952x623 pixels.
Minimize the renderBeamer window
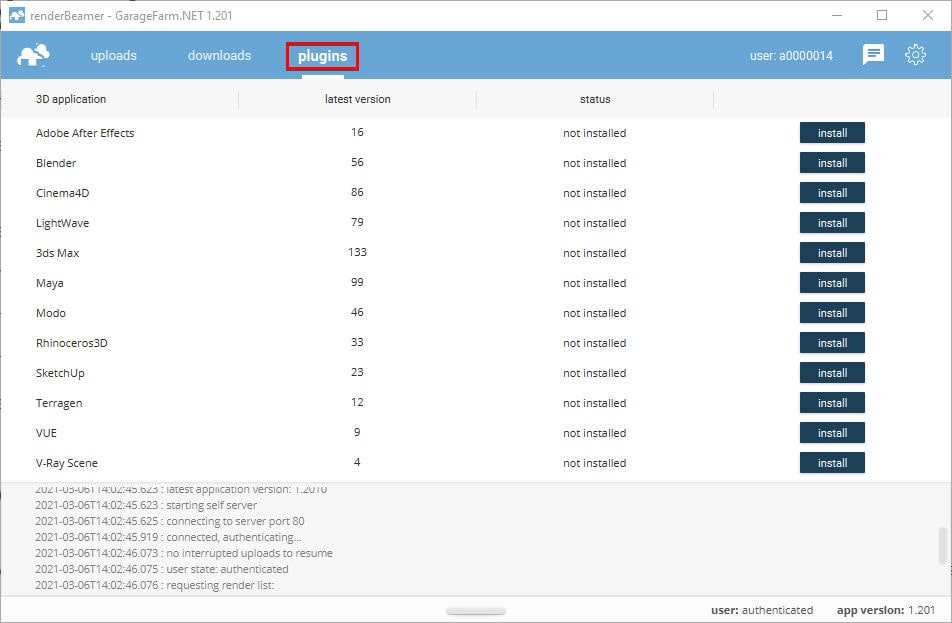(837, 15)
